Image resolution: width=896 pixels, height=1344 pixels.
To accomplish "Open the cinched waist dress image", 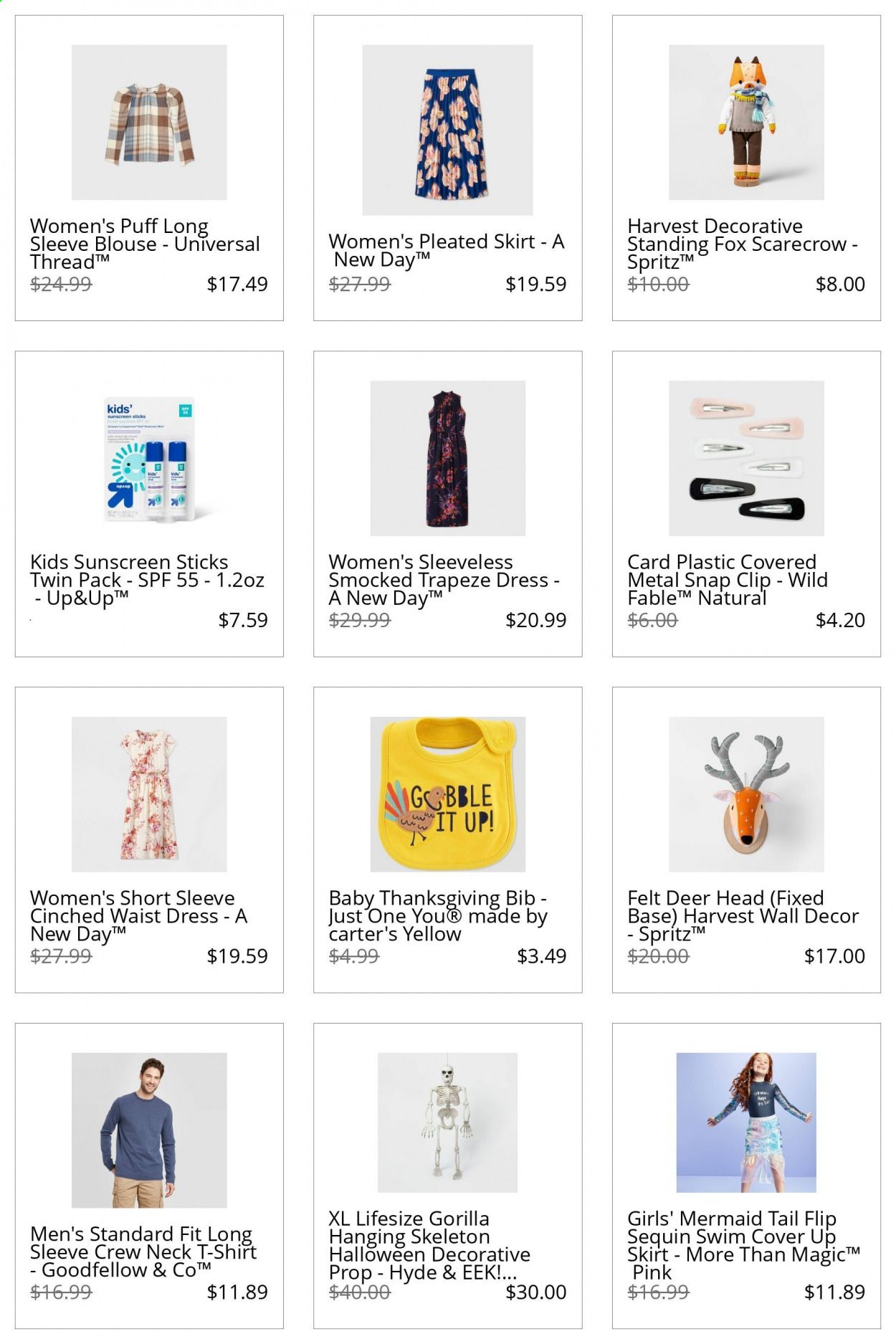I will pyautogui.click(x=149, y=794).
